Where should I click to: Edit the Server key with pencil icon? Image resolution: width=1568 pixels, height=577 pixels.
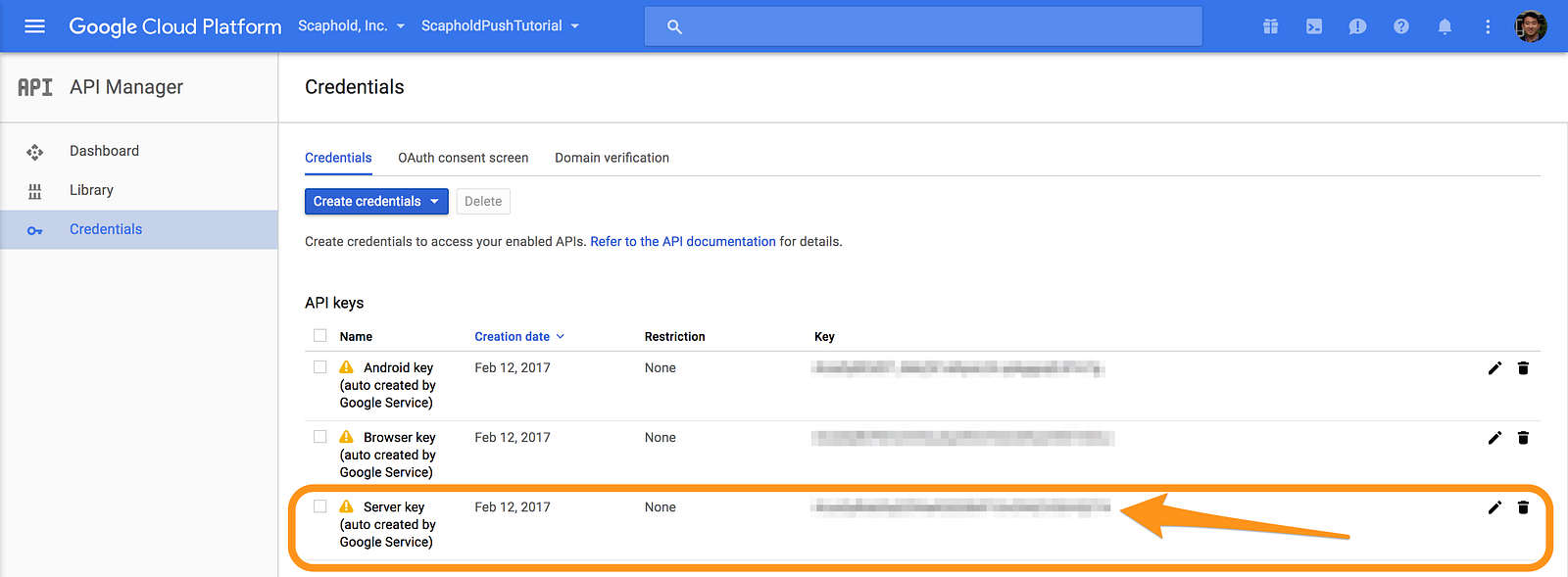tap(1494, 506)
